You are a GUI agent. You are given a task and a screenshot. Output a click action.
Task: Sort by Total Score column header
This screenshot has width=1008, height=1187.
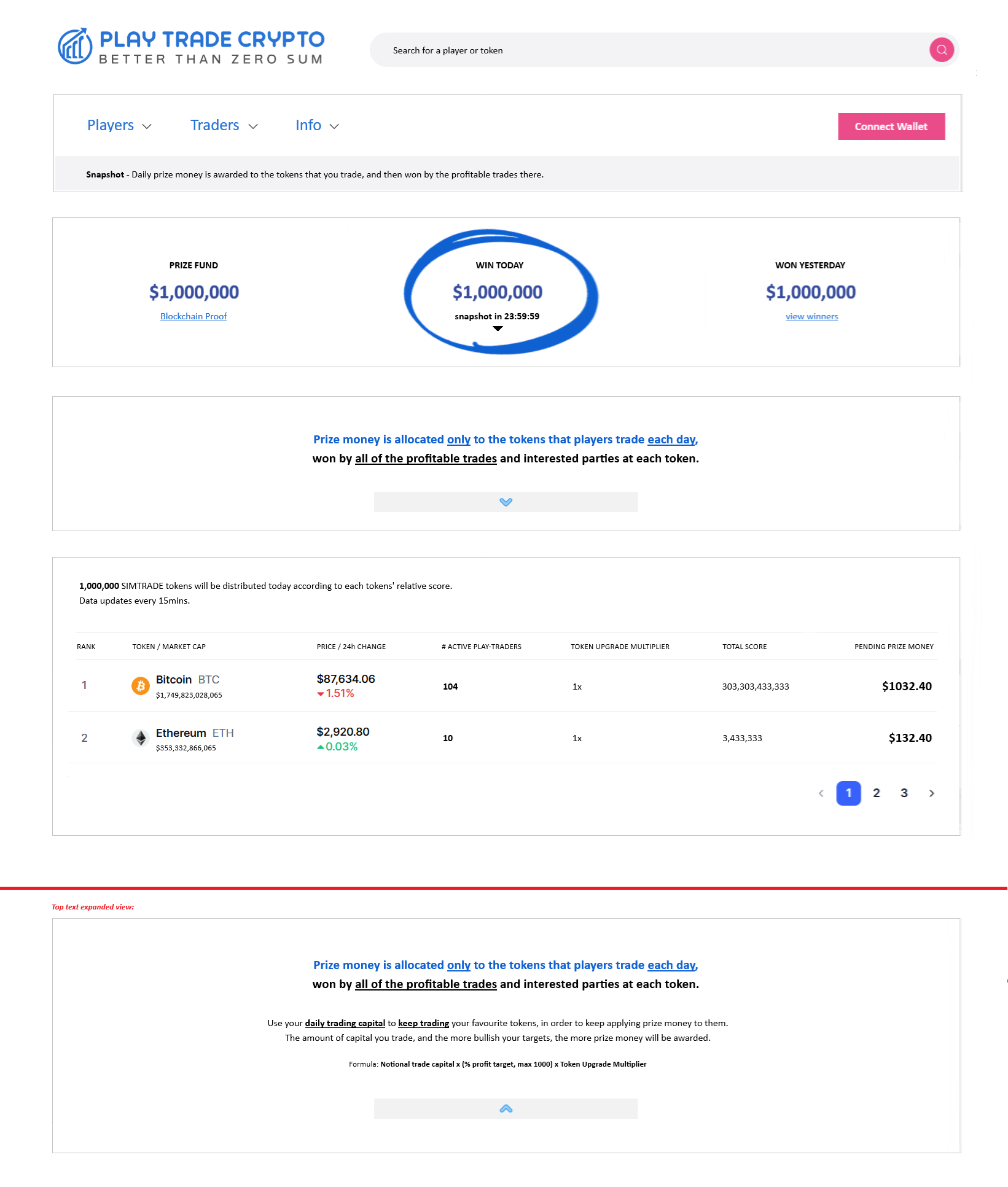(x=744, y=647)
